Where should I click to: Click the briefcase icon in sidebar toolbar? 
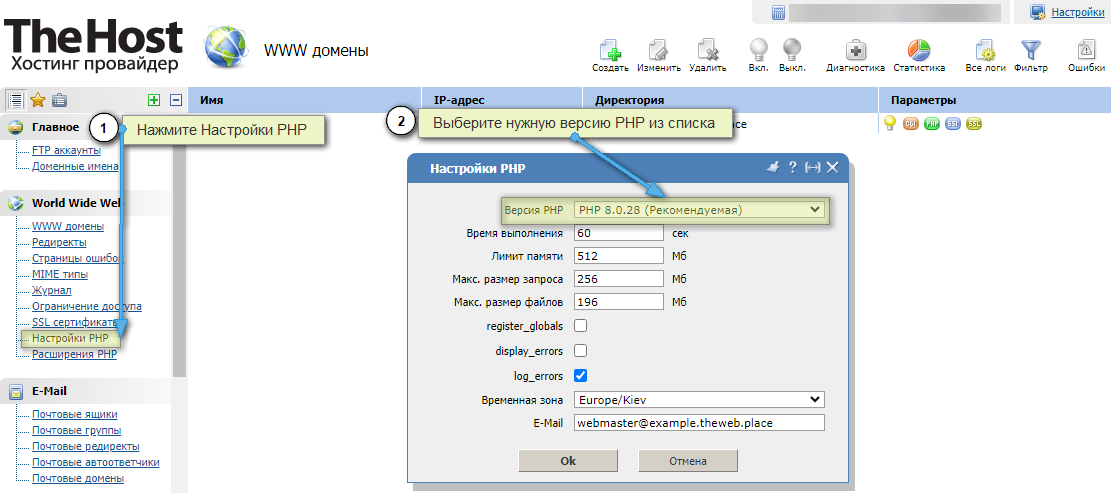60,99
